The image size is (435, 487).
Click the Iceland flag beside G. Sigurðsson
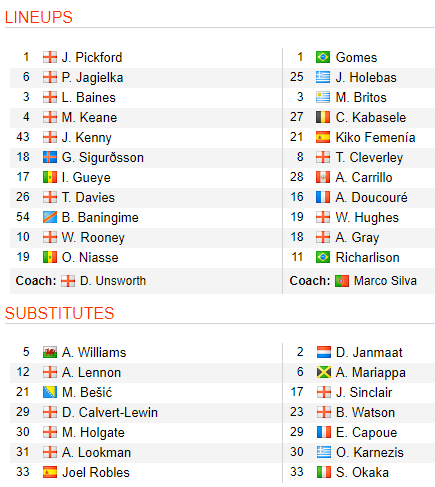point(50,157)
